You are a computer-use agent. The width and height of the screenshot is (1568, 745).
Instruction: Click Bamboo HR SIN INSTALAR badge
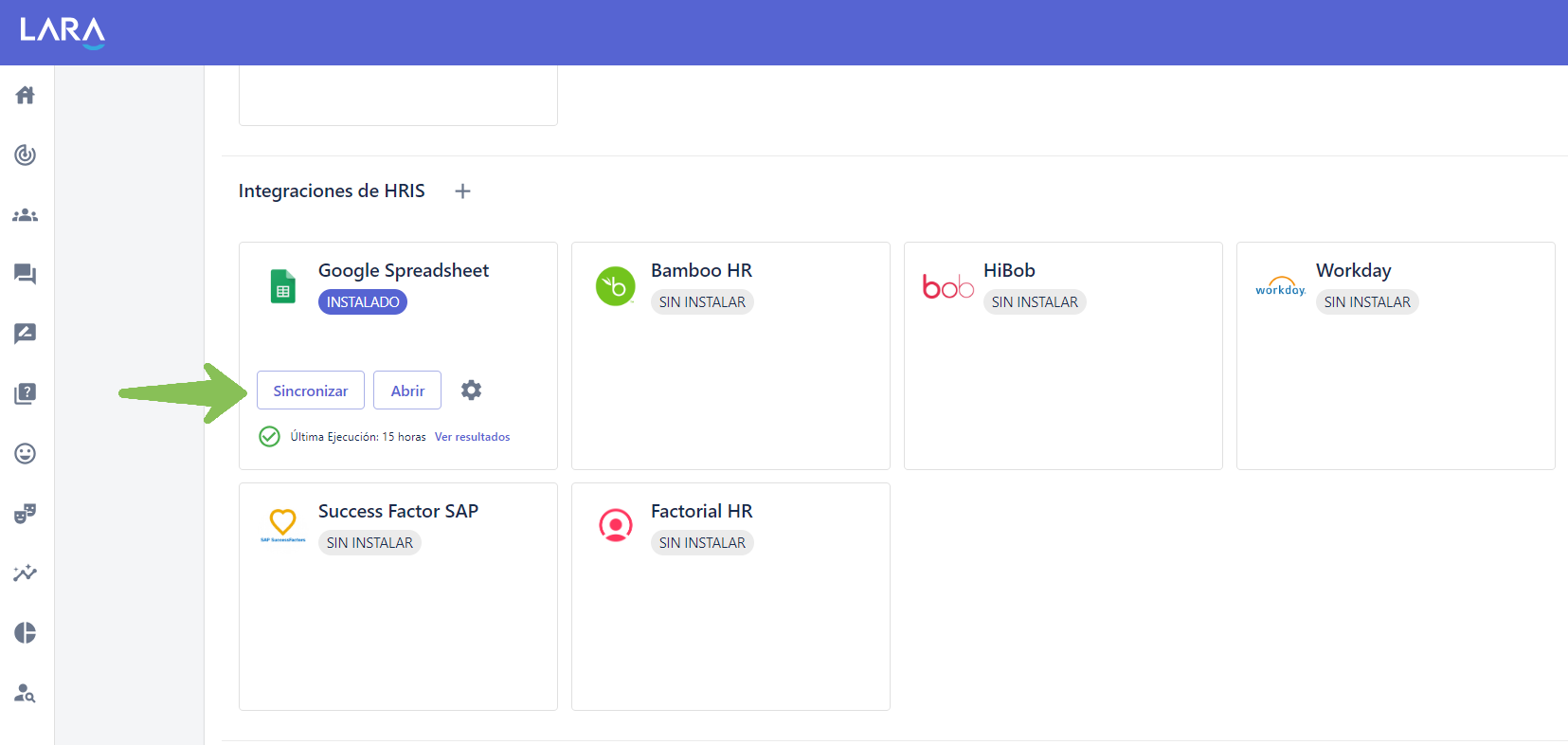(702, 302)
